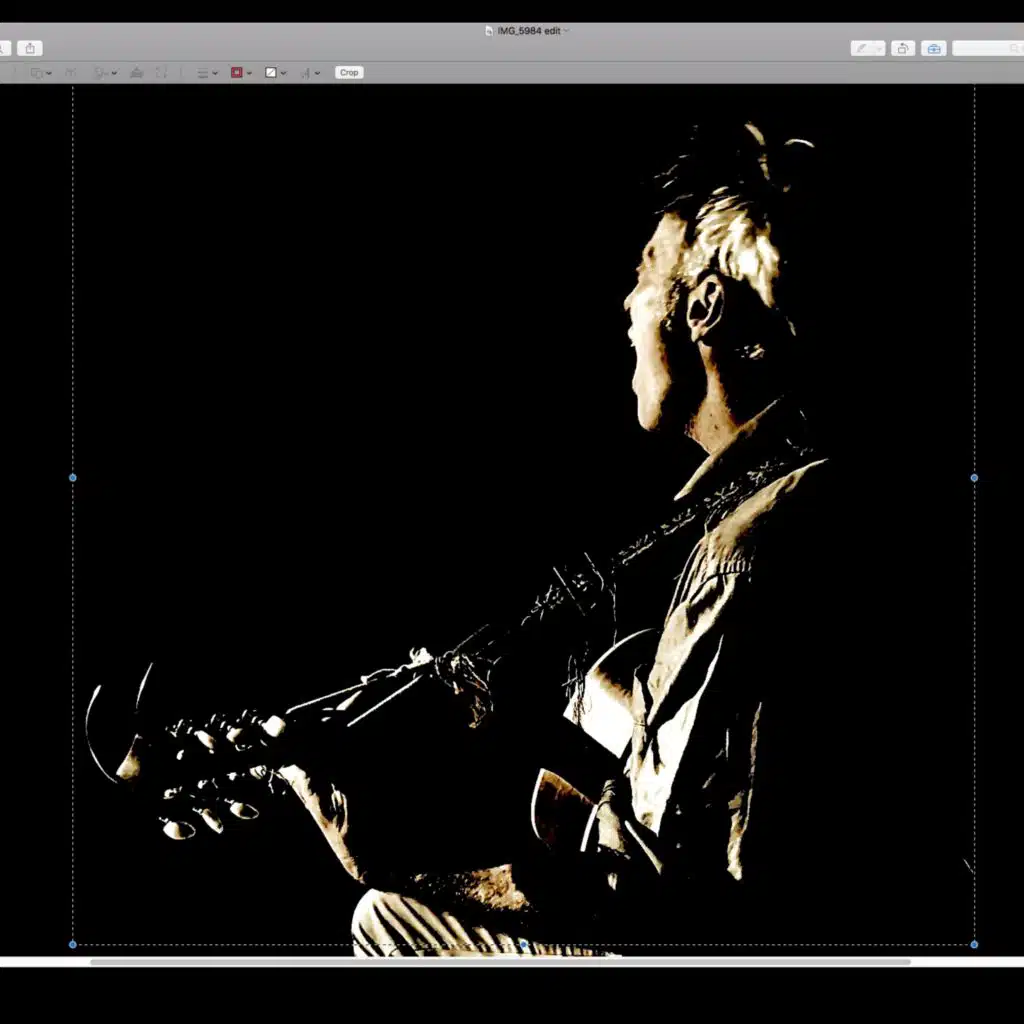This screenshot has width=1024, height=1024.
Task: Click the highlight pen tool
Action: (861, 48)
